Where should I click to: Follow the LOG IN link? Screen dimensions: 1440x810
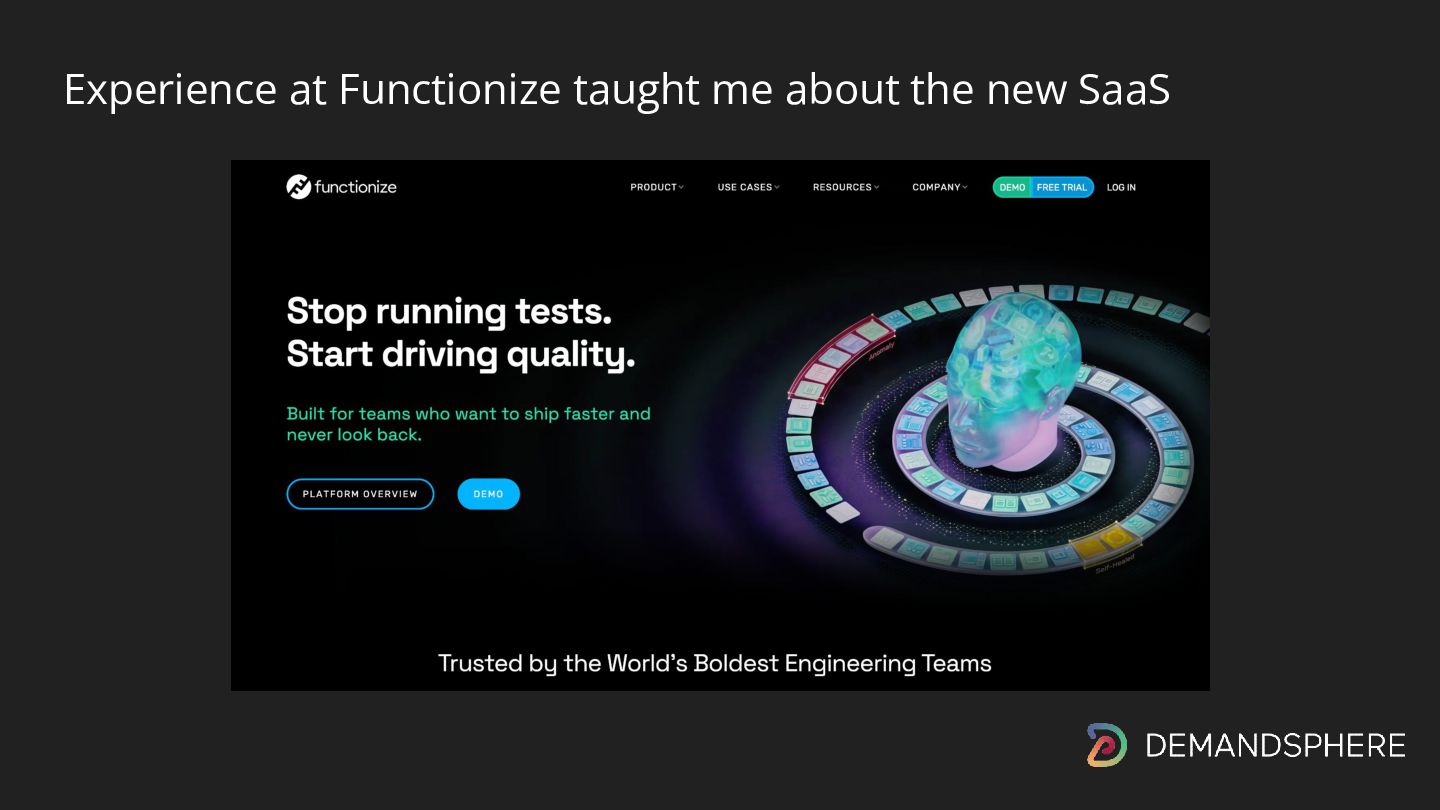click(x=1121, y=187)
